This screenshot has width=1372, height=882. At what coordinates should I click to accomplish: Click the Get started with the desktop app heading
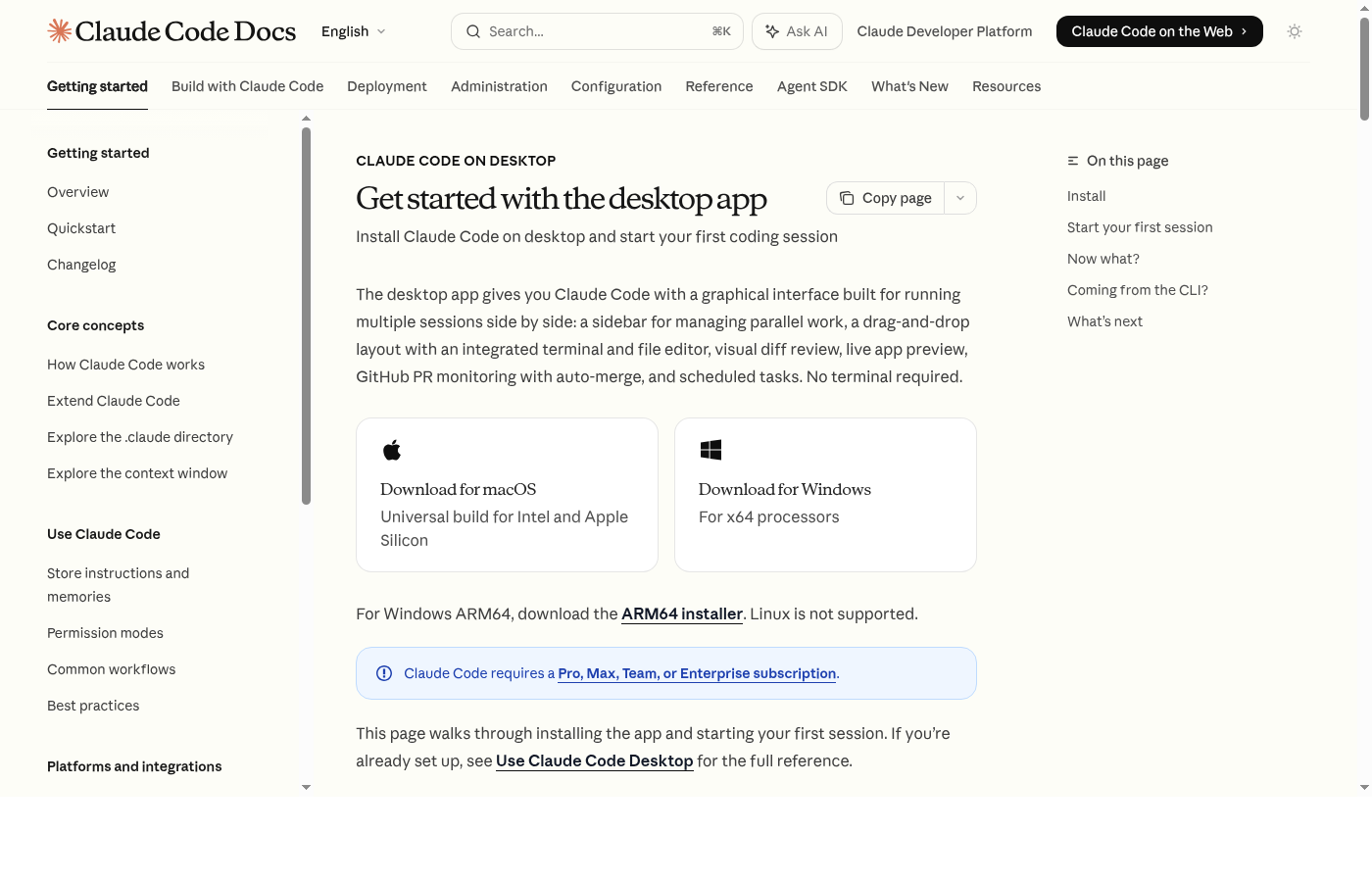[x=562, y=198]
